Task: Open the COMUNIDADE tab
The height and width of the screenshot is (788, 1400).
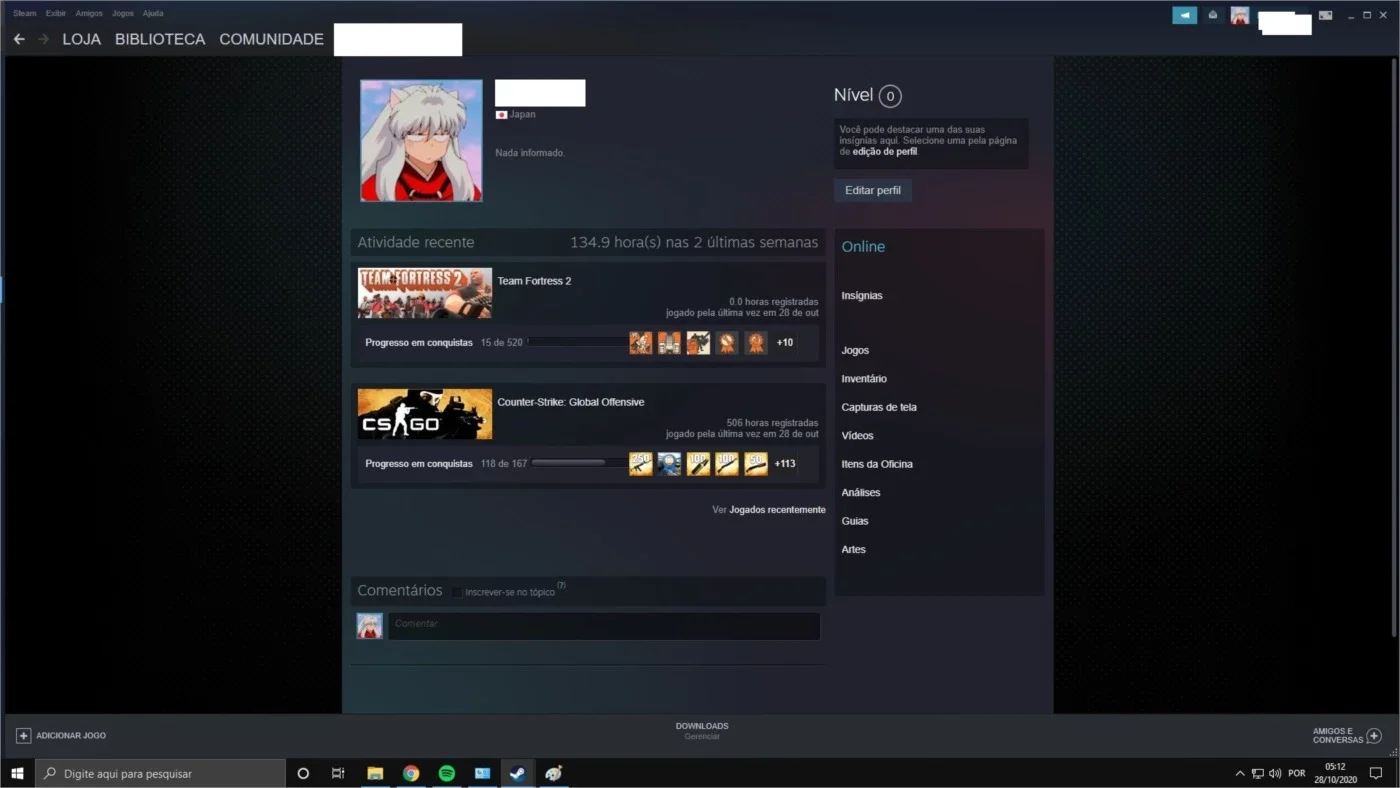Action: (x=272, y=39)
